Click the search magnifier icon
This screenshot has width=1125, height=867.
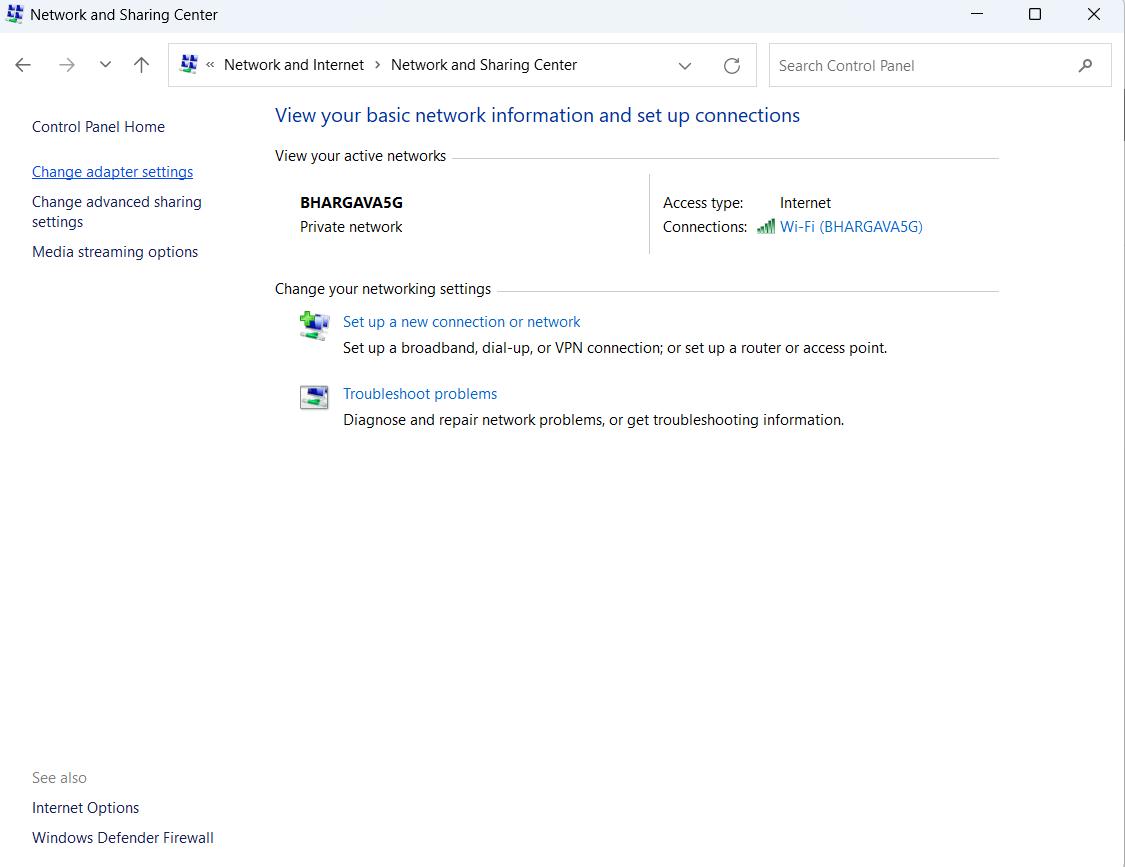pos(1085,64)
